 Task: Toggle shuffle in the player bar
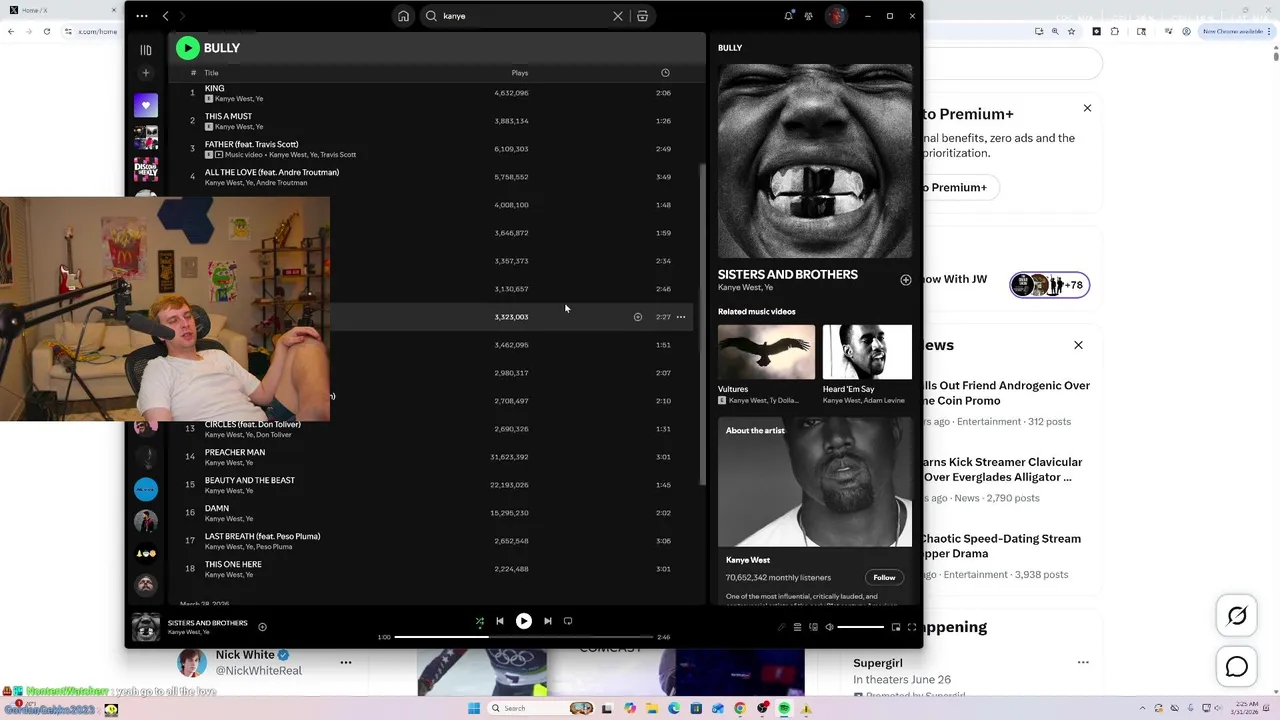point(479,621)
